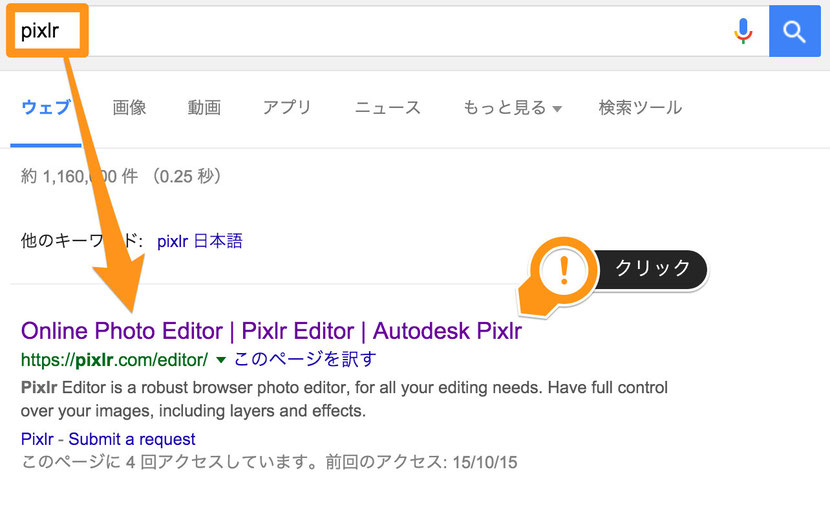Click the blue search magnifier button
830x507 pixels.
pyautogui.click(x=795, y=31)
